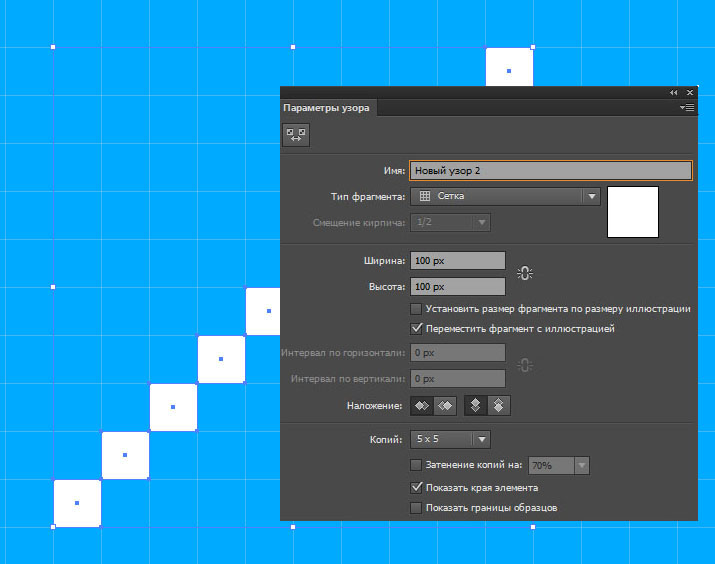This screenshot has width=715, height=564.
Task: Enable 'Затенение копий на' checkbox
Action: (417, 465)
